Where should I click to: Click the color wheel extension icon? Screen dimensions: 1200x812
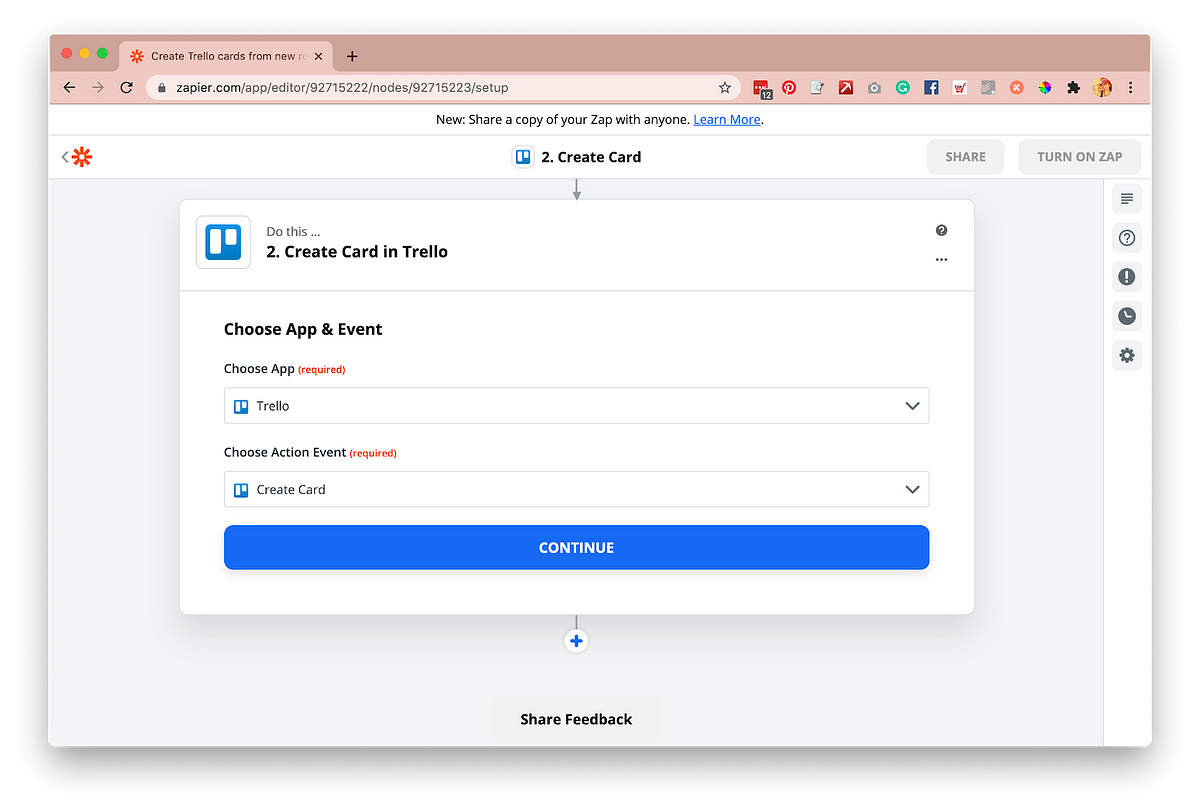[1045, 88]
